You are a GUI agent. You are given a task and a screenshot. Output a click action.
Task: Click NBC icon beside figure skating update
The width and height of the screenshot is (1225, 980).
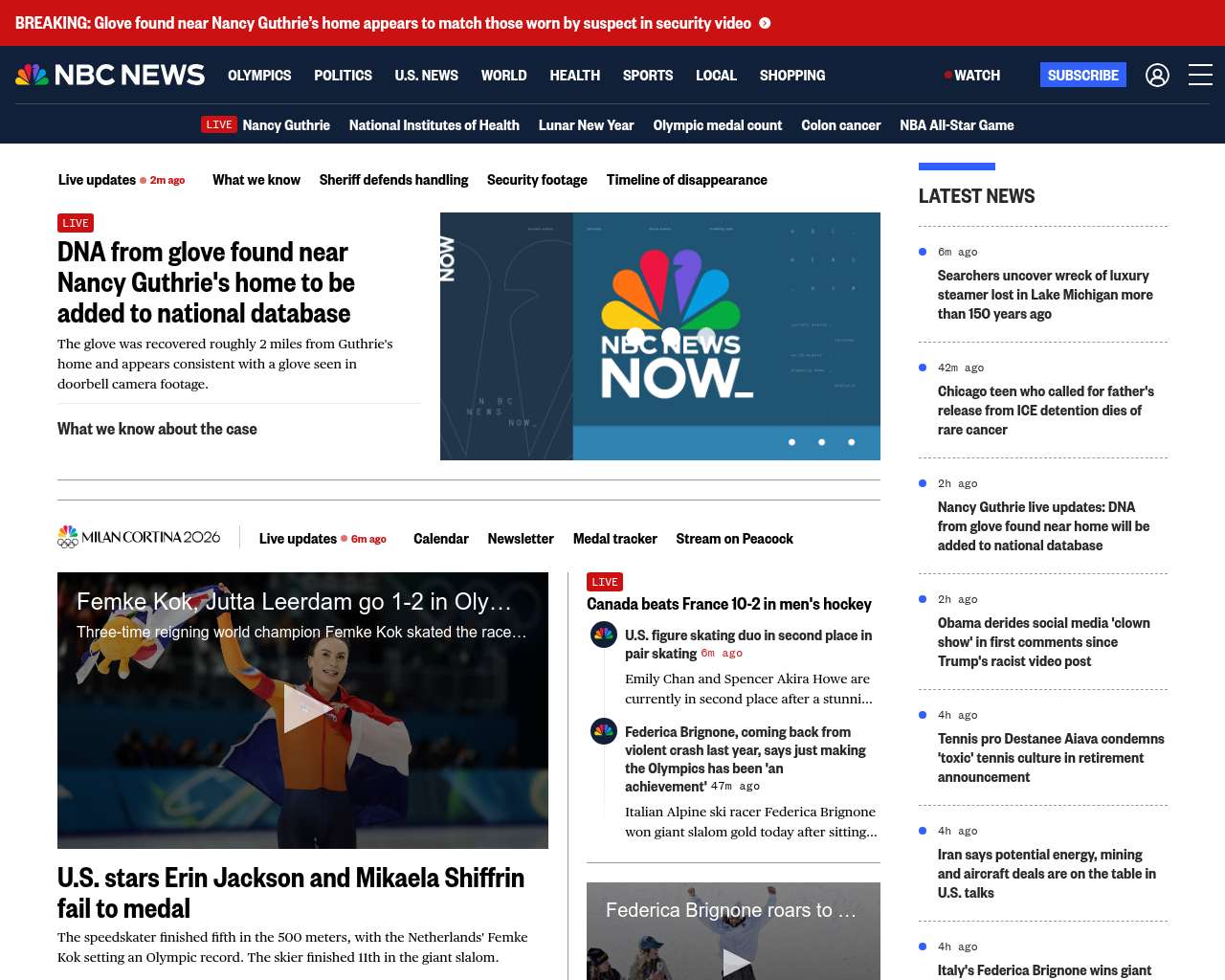pos(604,635)
